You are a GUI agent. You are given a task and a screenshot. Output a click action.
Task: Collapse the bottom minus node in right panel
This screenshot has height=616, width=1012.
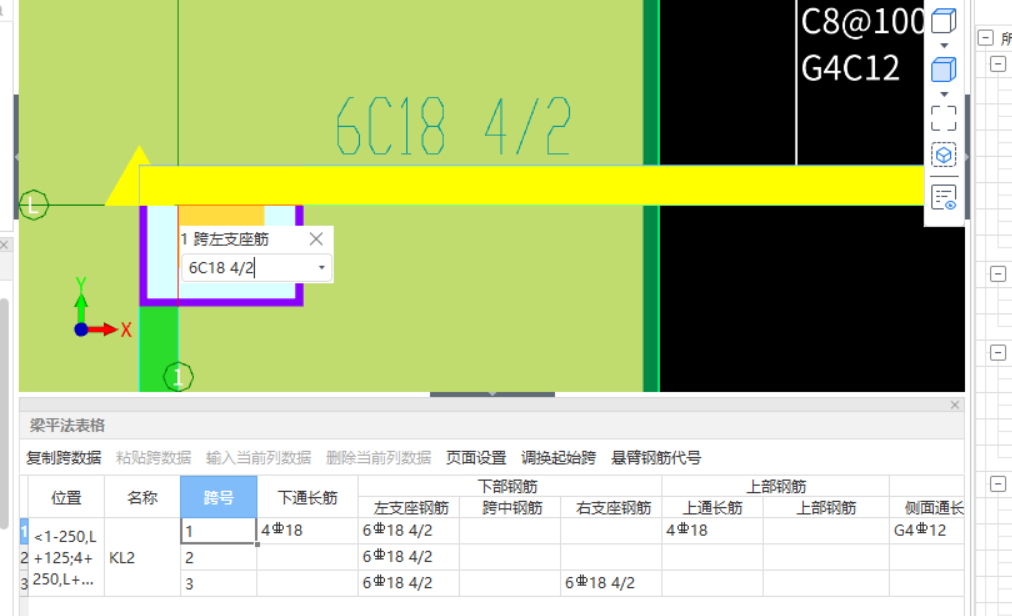pyautogui.click(x=998, y=484)
